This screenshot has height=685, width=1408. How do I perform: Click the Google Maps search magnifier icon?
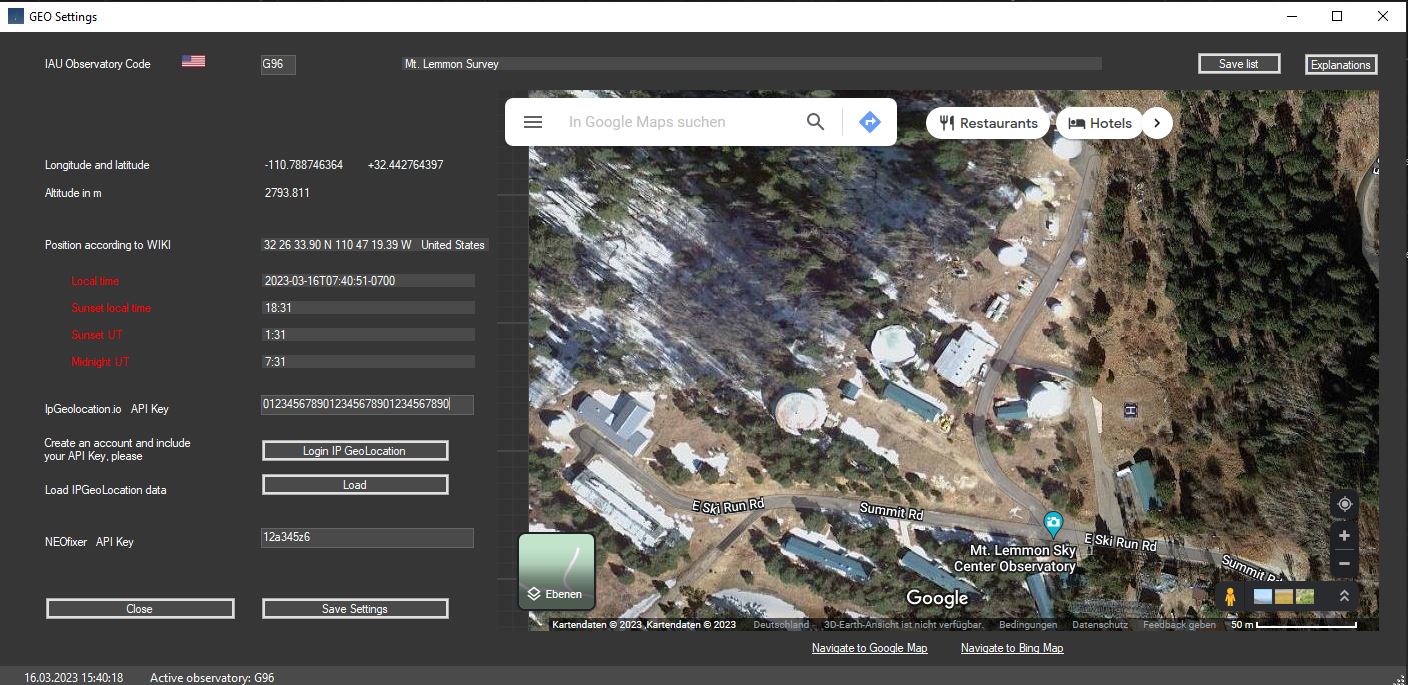[816, 122]
